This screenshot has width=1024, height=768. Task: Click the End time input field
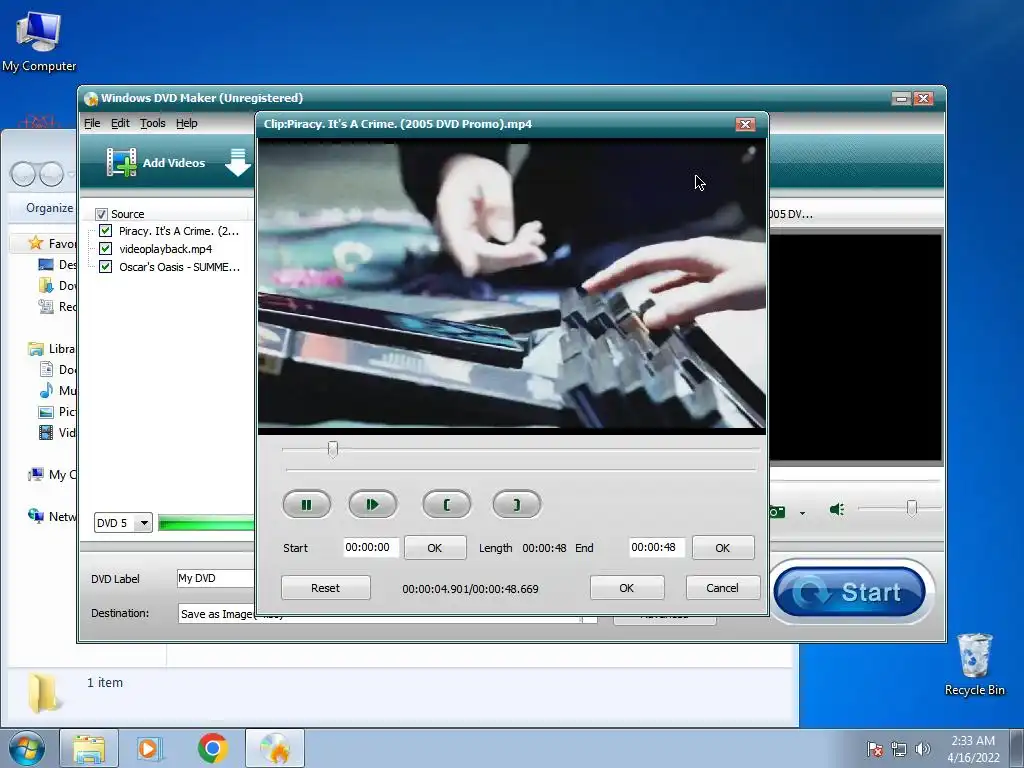(657, 547)
